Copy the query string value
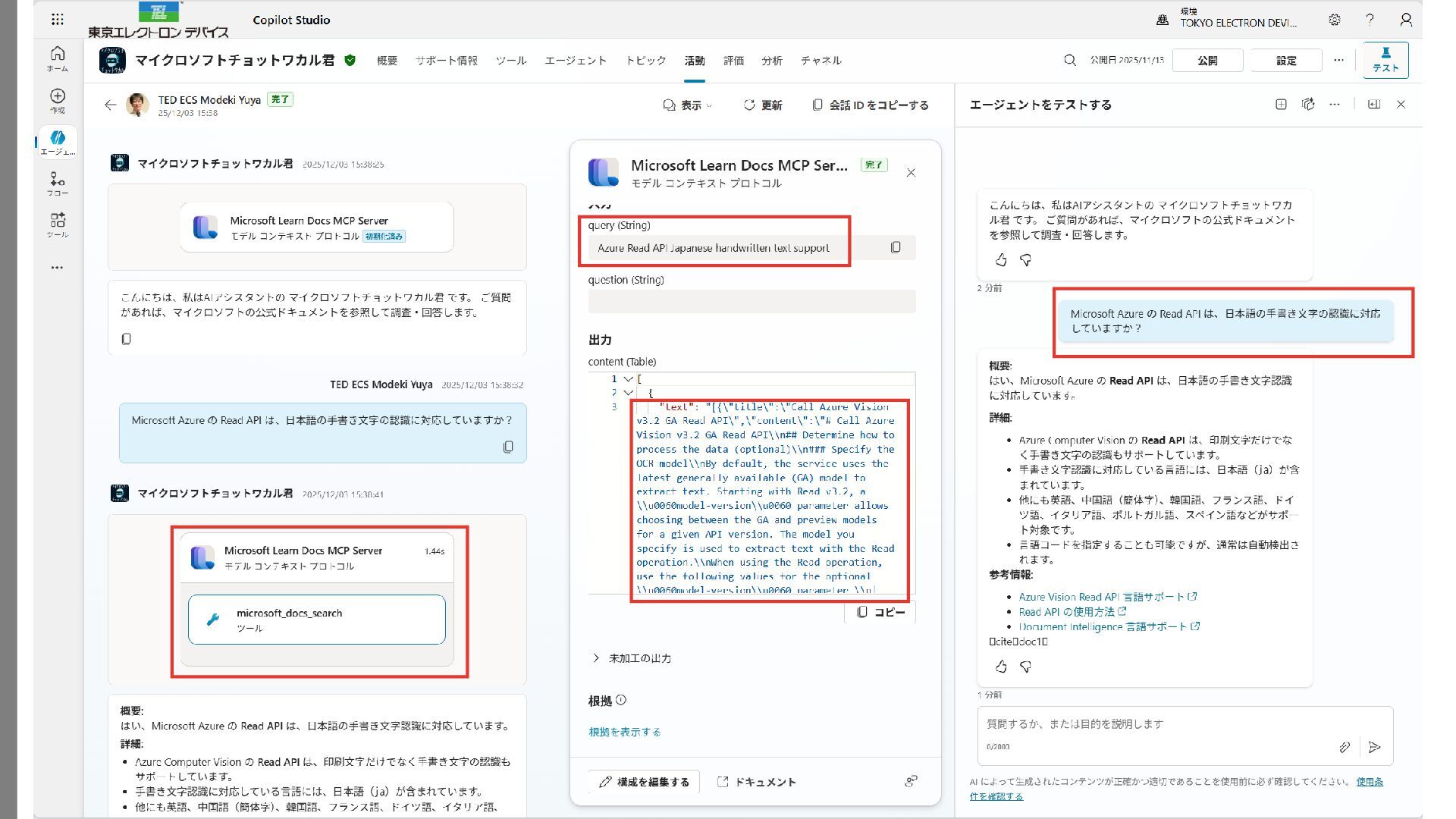Viewport: 1456px width, 819px height. tap(896, 248)
